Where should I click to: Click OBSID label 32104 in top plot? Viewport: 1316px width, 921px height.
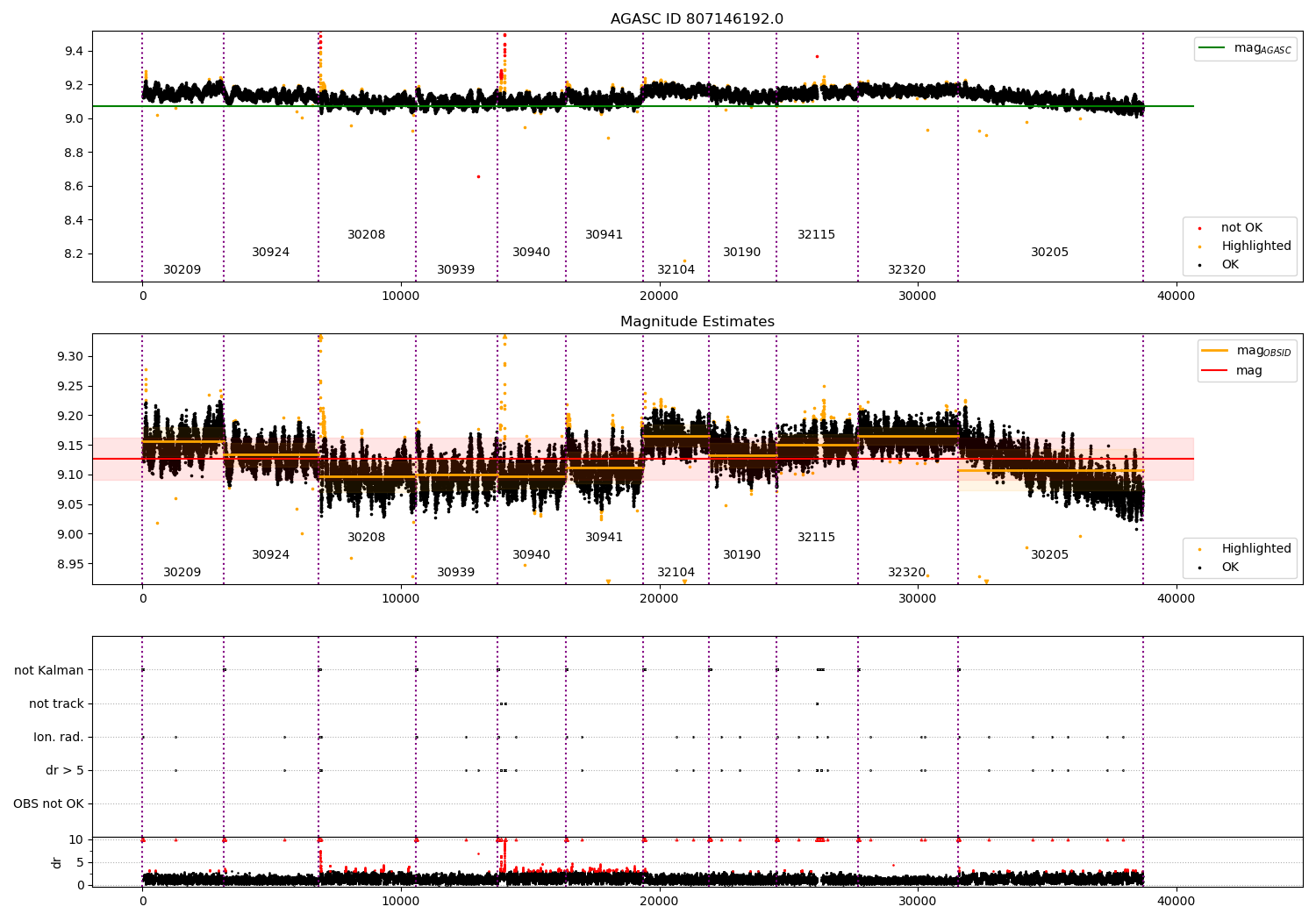[676, 270]
